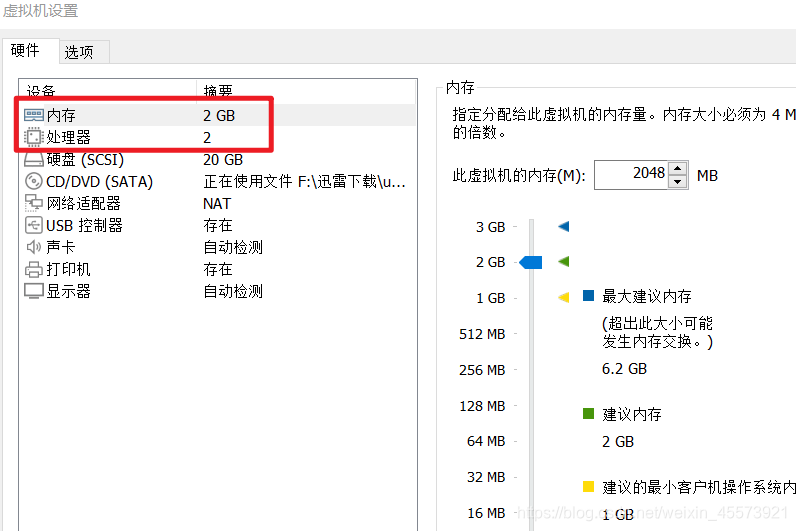Click the green recommended memory marker
Screen dimensions: 796x531
click(563, 262)
